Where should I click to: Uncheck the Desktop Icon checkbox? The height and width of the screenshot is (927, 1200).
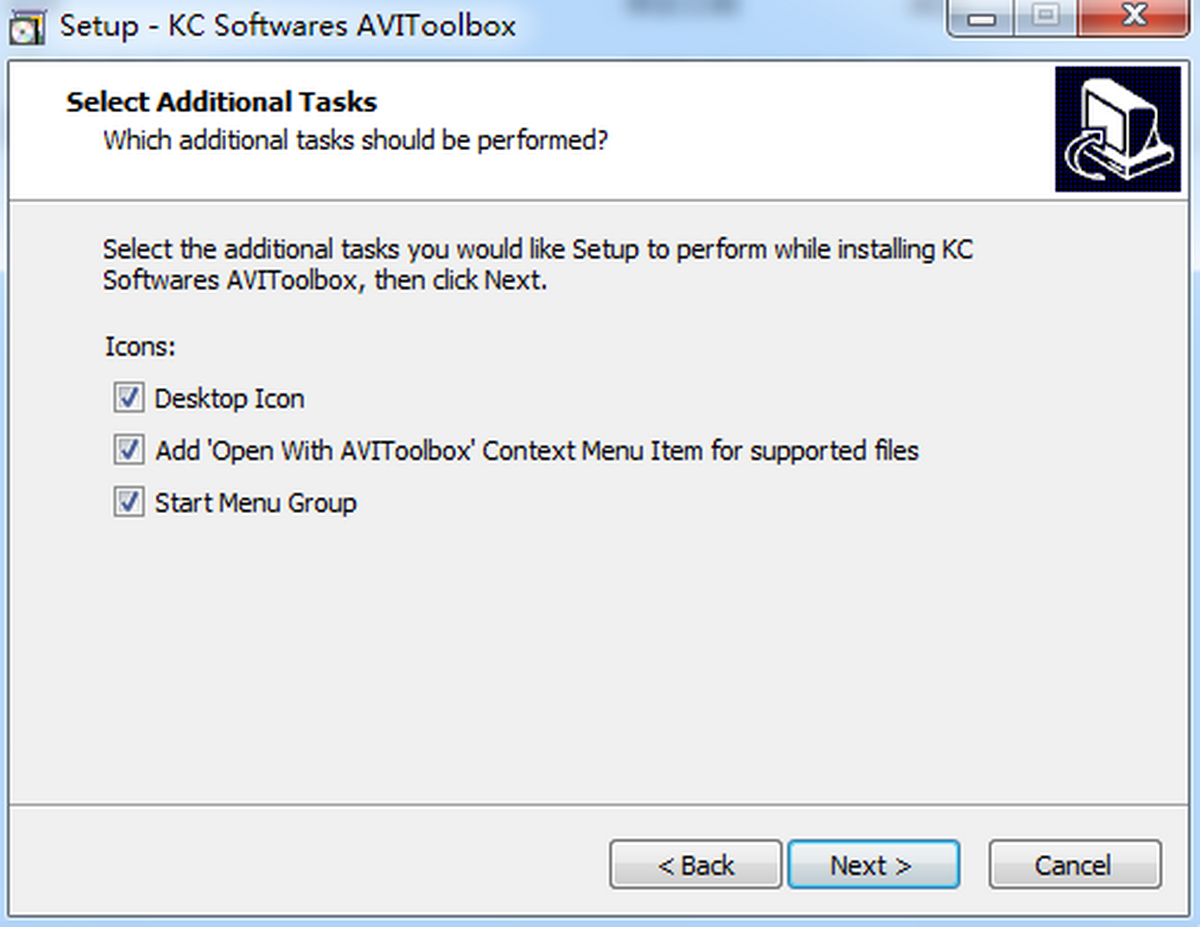(x=127, y=399)
